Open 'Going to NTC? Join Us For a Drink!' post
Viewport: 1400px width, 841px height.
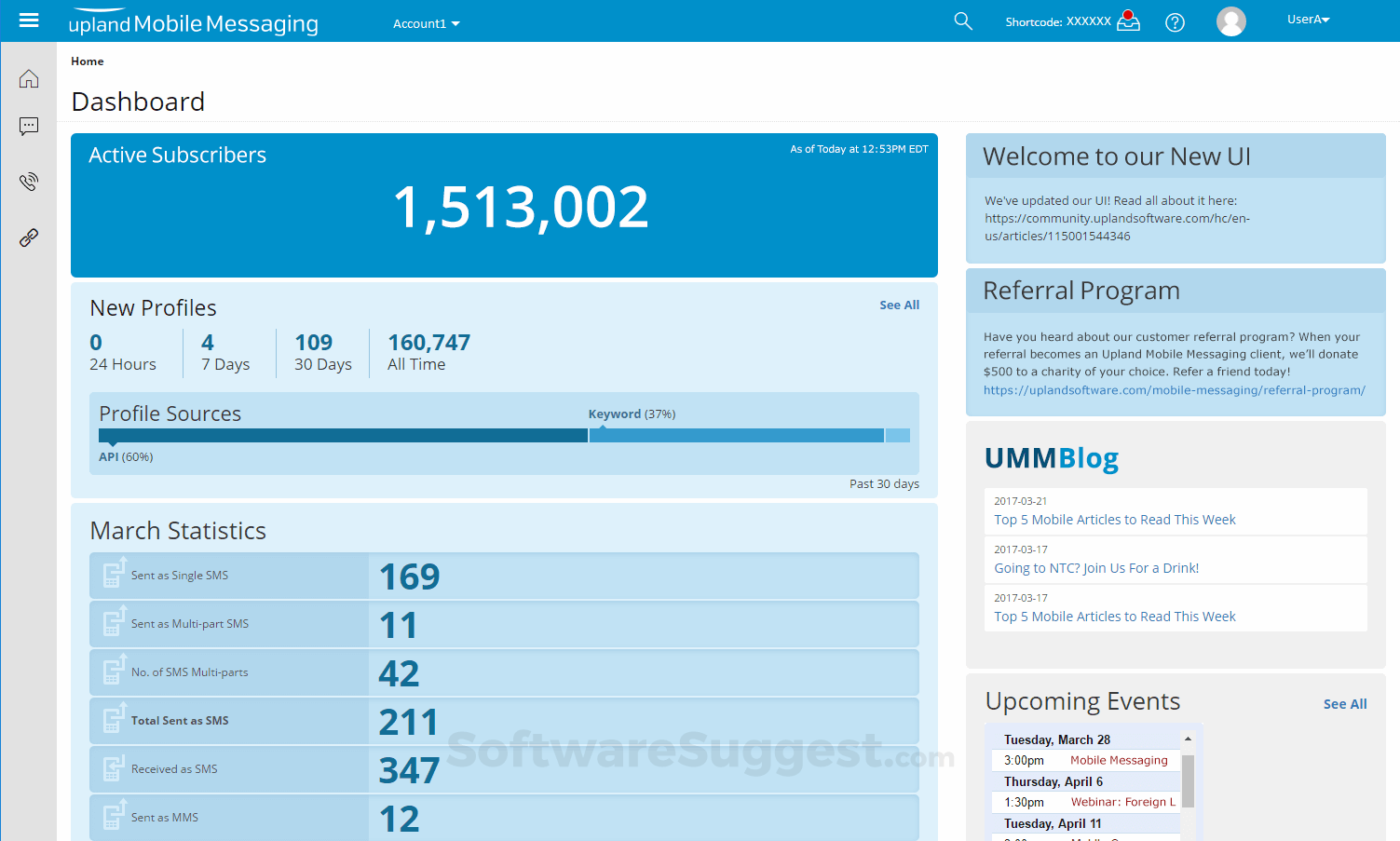1096,568
